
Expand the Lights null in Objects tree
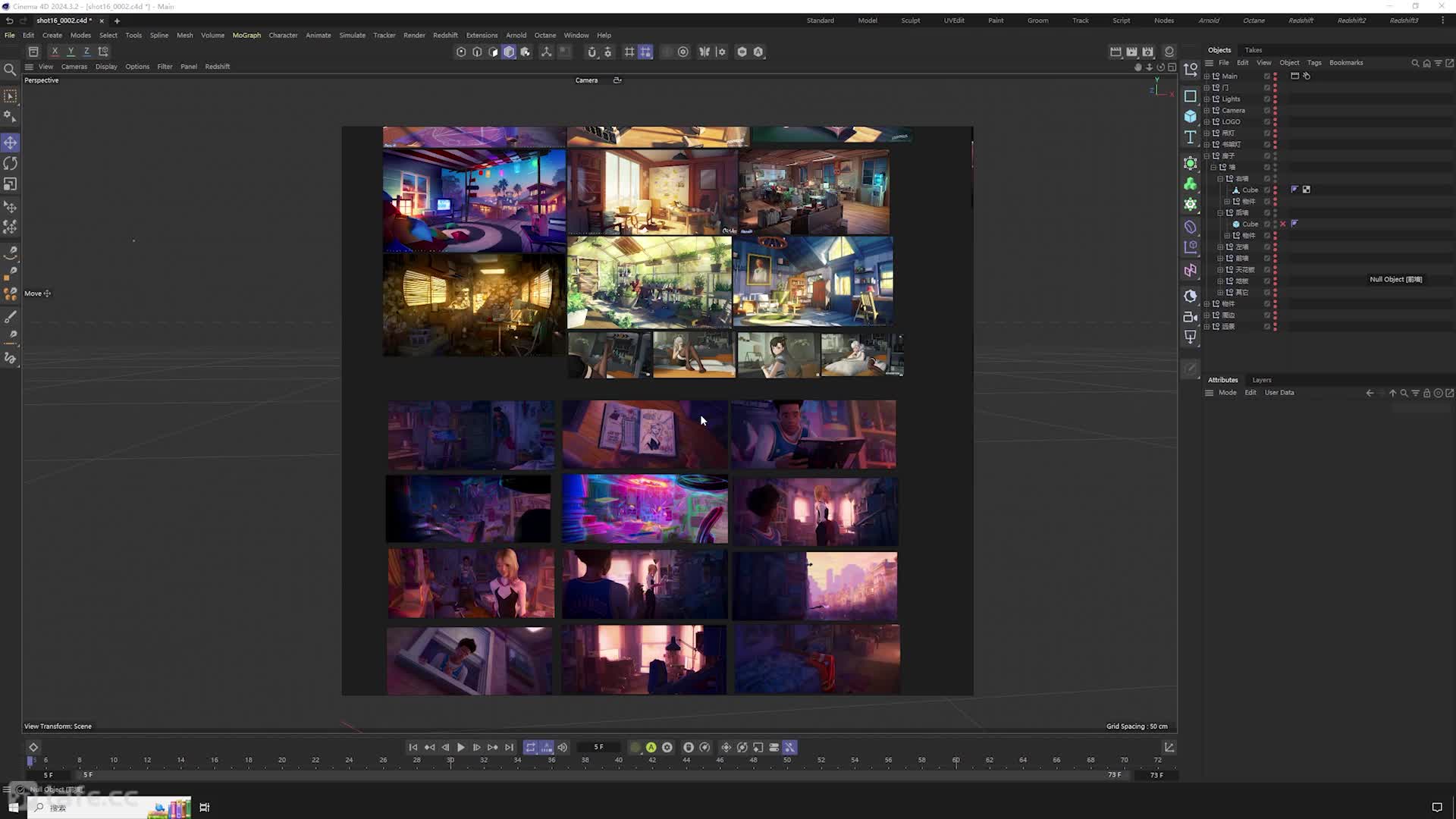click(x=1207, y=99)
